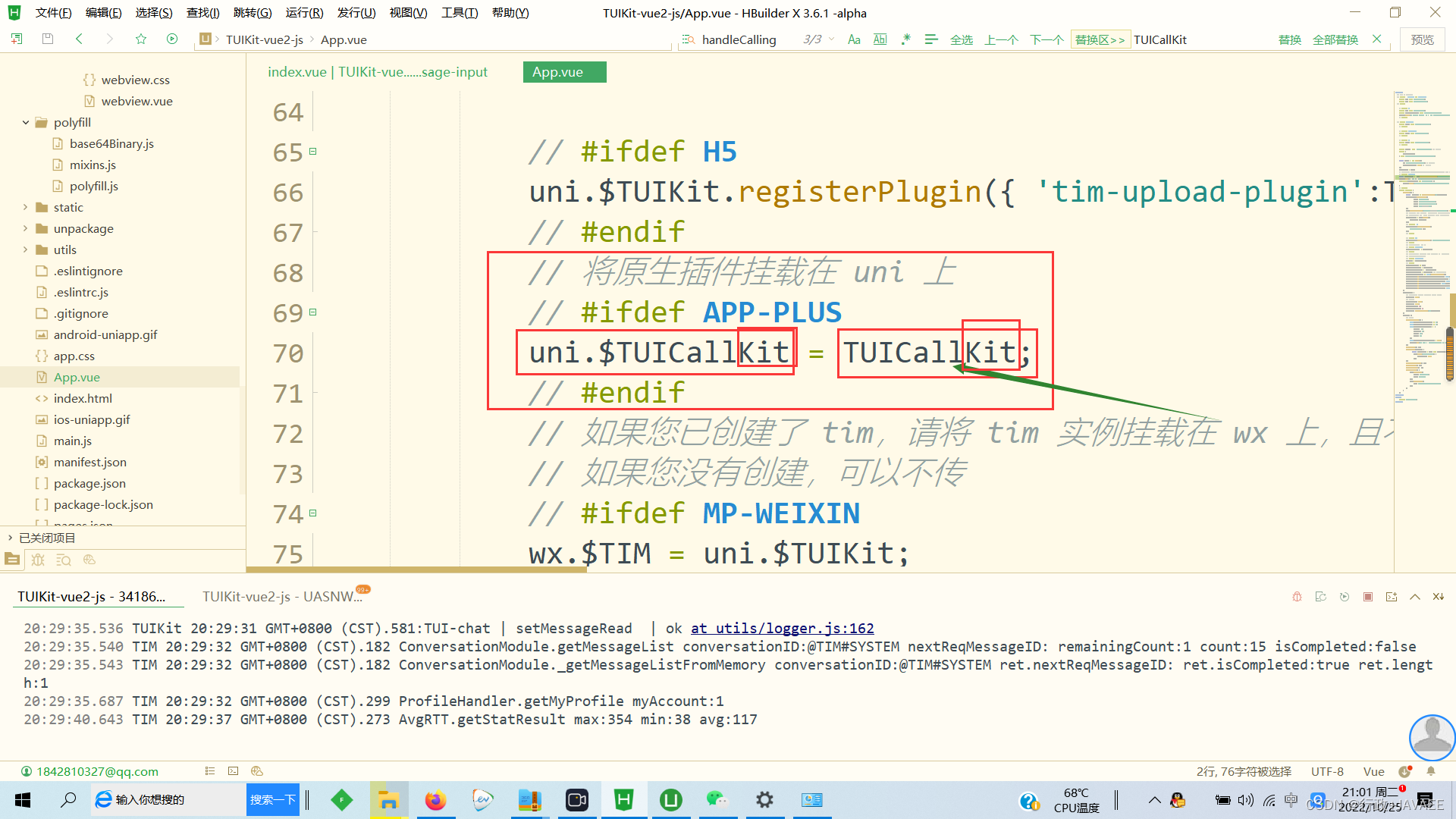
Task: Open manifest.json in file tree
Action: [x=89, y=462]
